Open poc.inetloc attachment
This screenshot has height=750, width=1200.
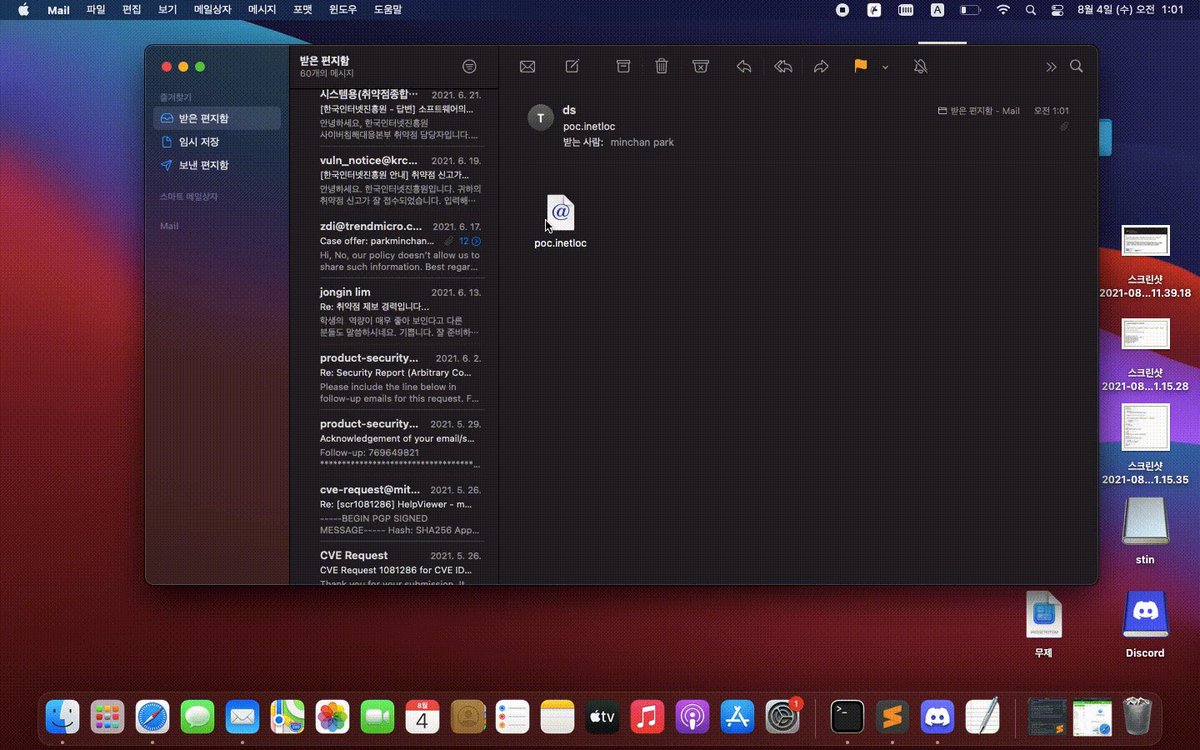(560, 222)
